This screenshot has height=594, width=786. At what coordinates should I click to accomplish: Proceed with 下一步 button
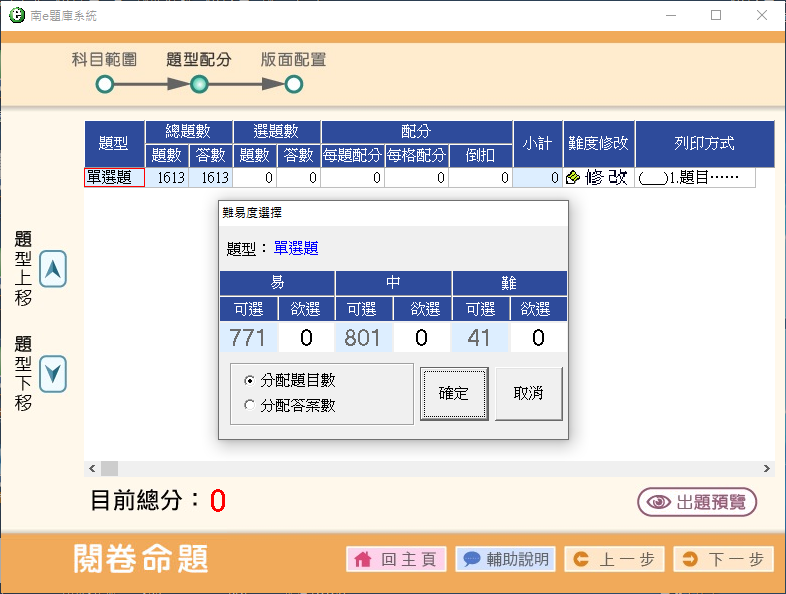[723, 559]
